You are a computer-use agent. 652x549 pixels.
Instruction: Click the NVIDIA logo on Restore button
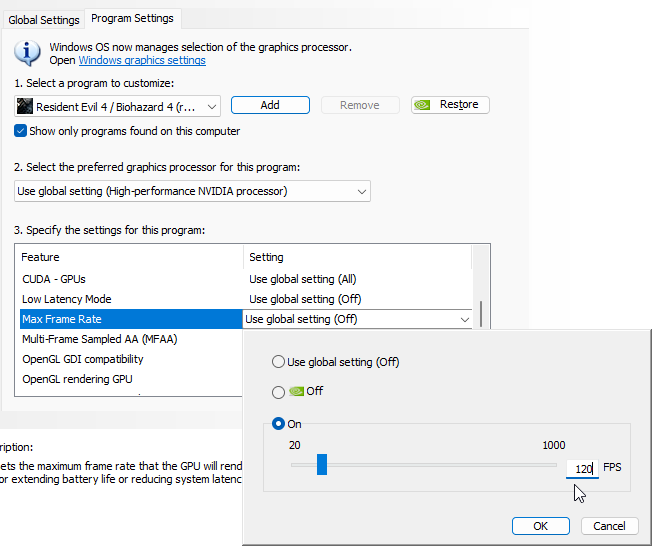click(424, 105)
